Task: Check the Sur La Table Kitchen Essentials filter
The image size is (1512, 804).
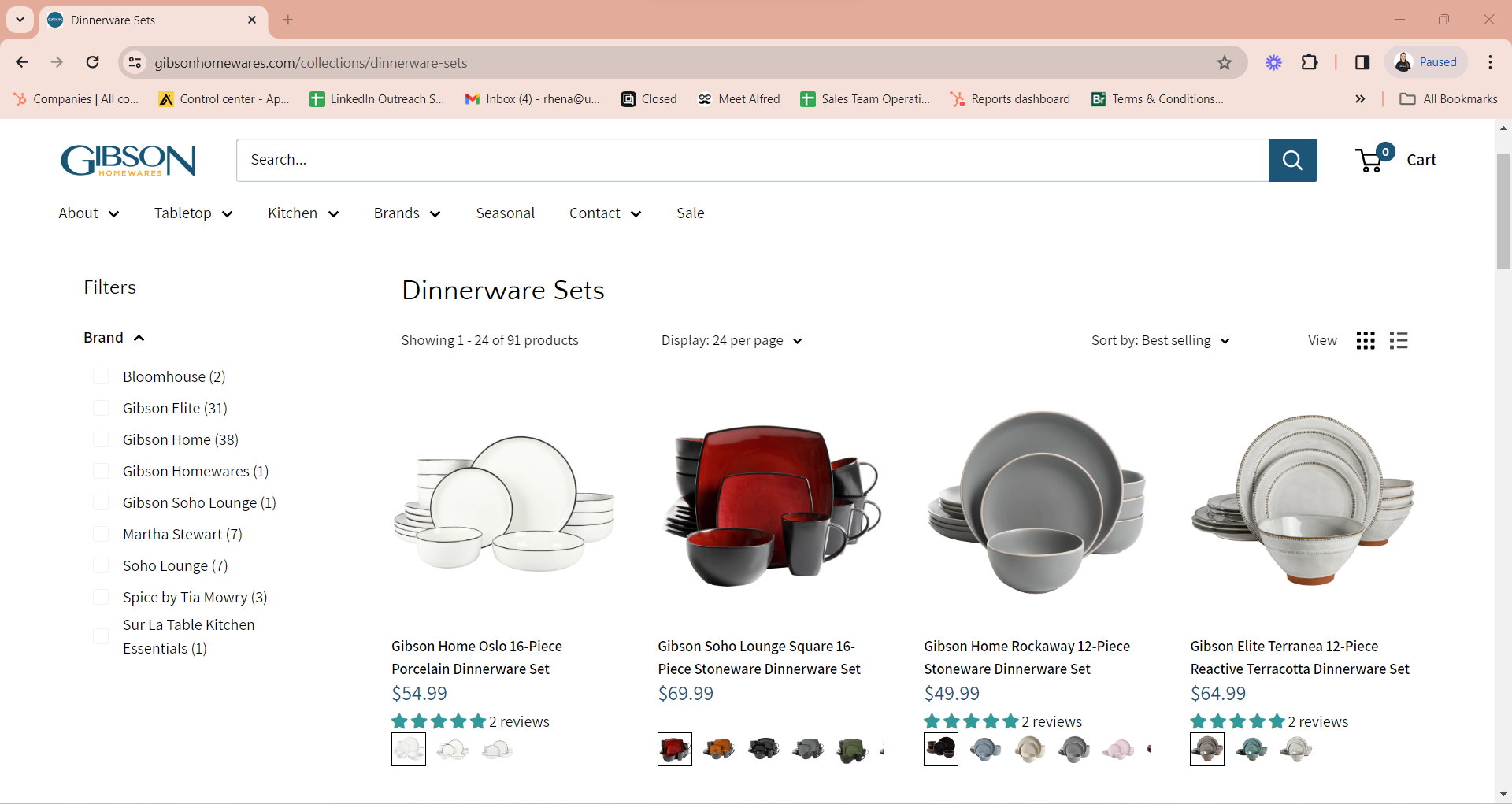Action: [101, 636]
